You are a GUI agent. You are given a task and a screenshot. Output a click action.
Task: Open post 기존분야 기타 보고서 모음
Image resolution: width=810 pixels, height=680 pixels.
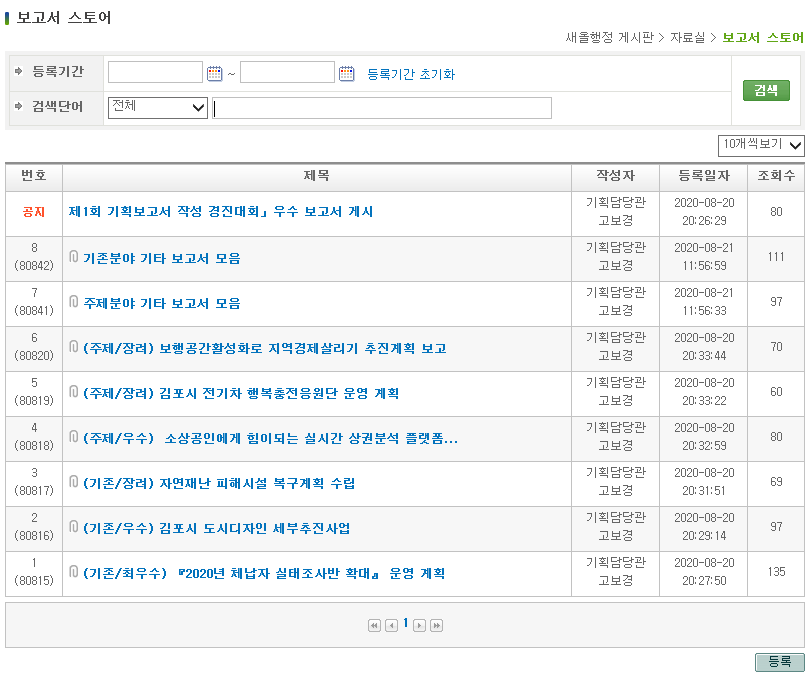tap(162, 258)
